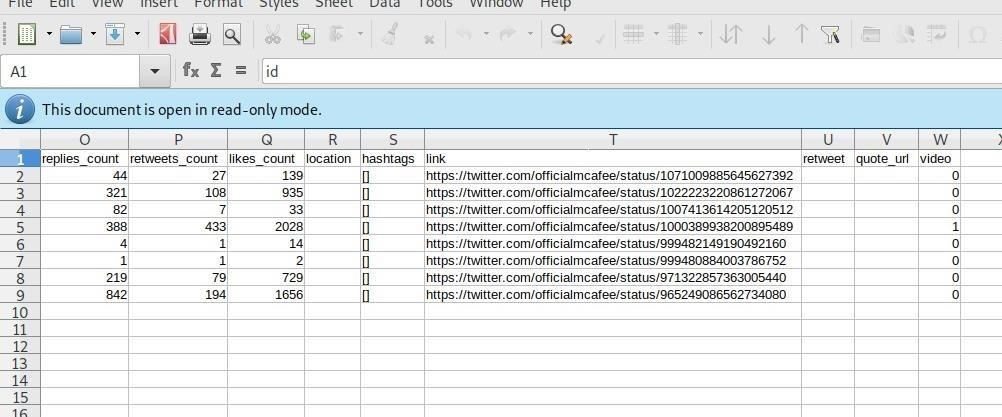
Task: Toggle Print Preview
Action: point(232,34)
